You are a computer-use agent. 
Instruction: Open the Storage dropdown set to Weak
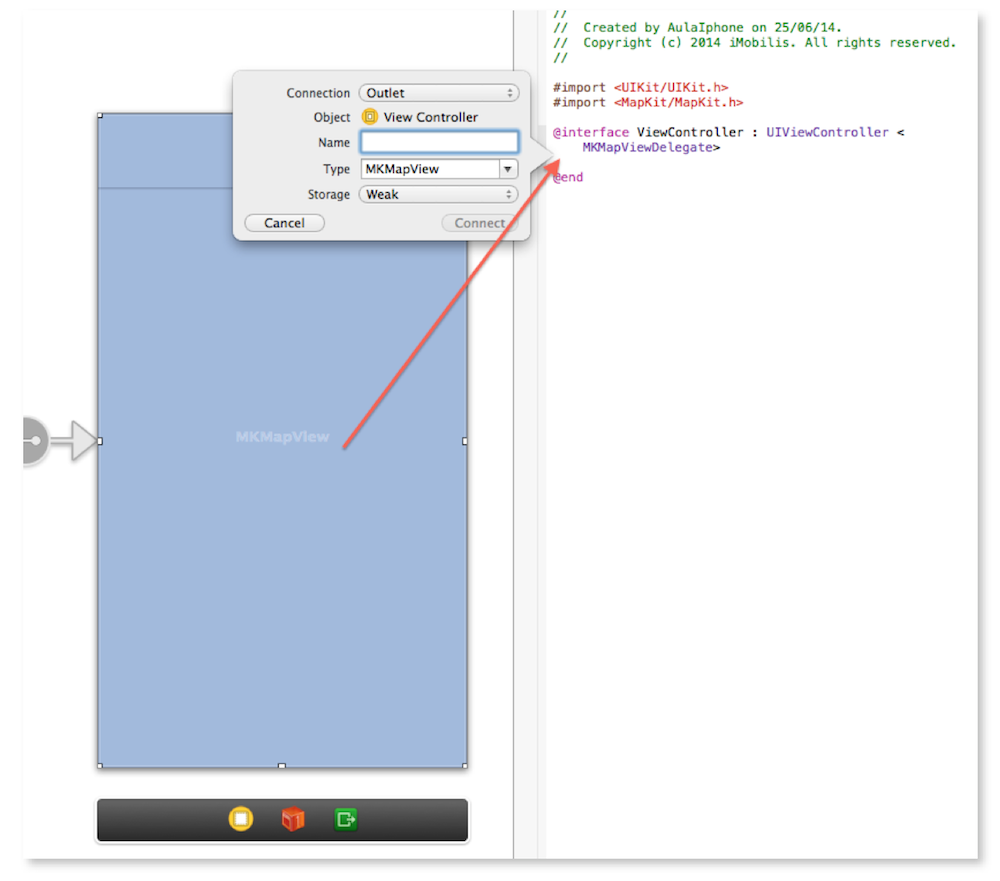click(438, 194)
